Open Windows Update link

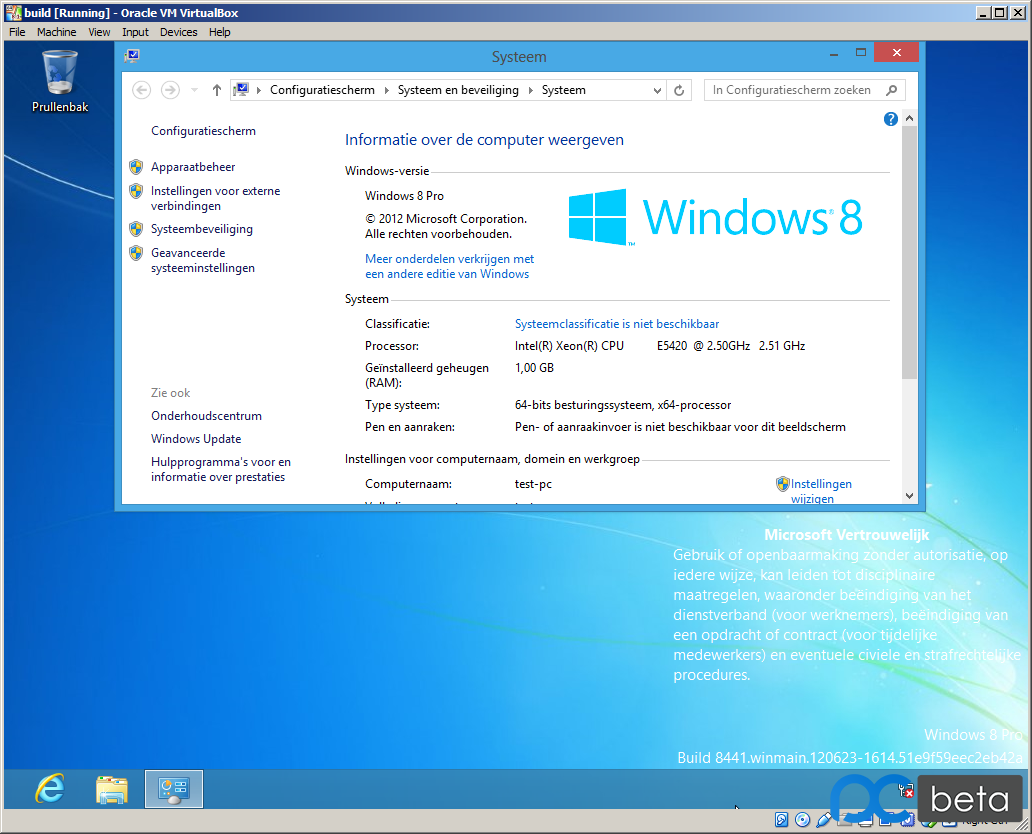pyautogui.click(x=196, y=439)
